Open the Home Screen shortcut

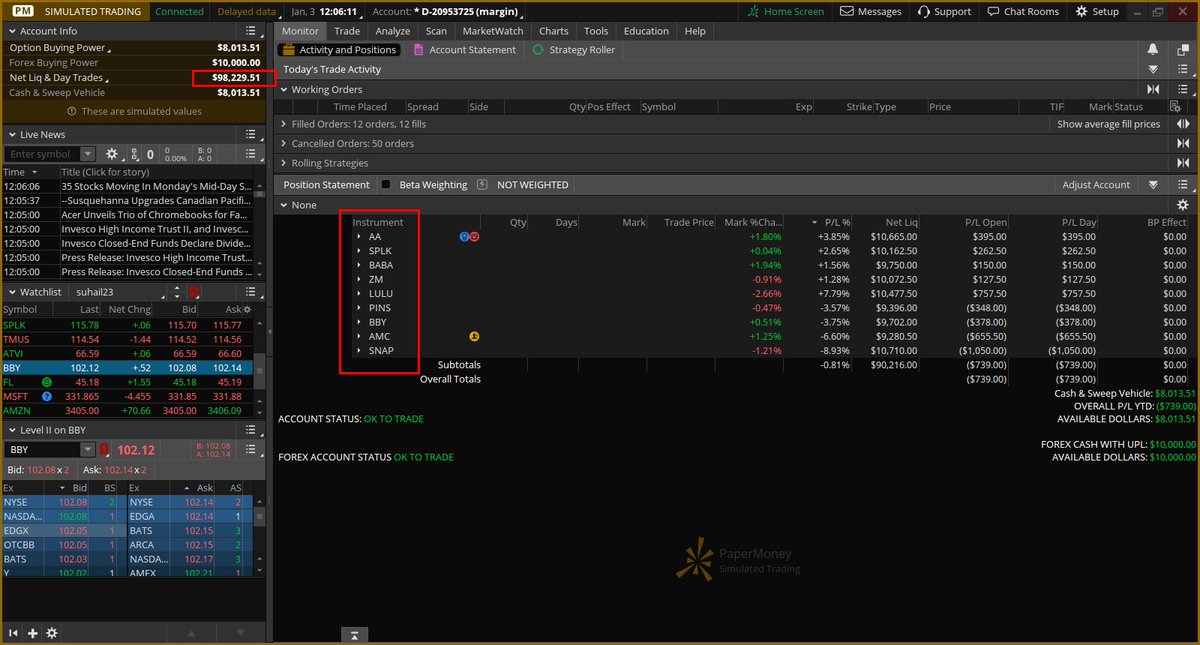click(787, 11)
